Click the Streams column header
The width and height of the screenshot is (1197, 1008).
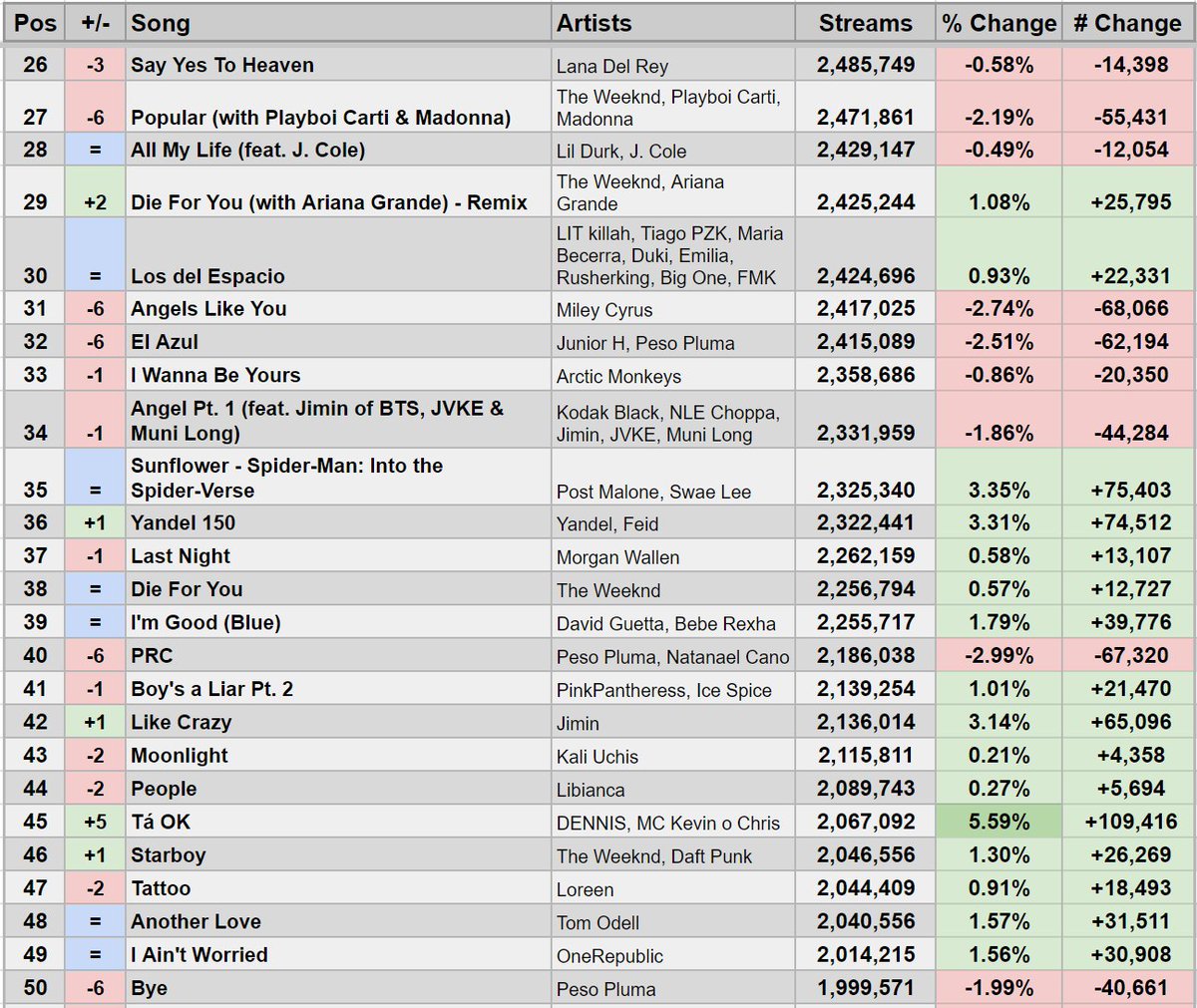[866, 23]
